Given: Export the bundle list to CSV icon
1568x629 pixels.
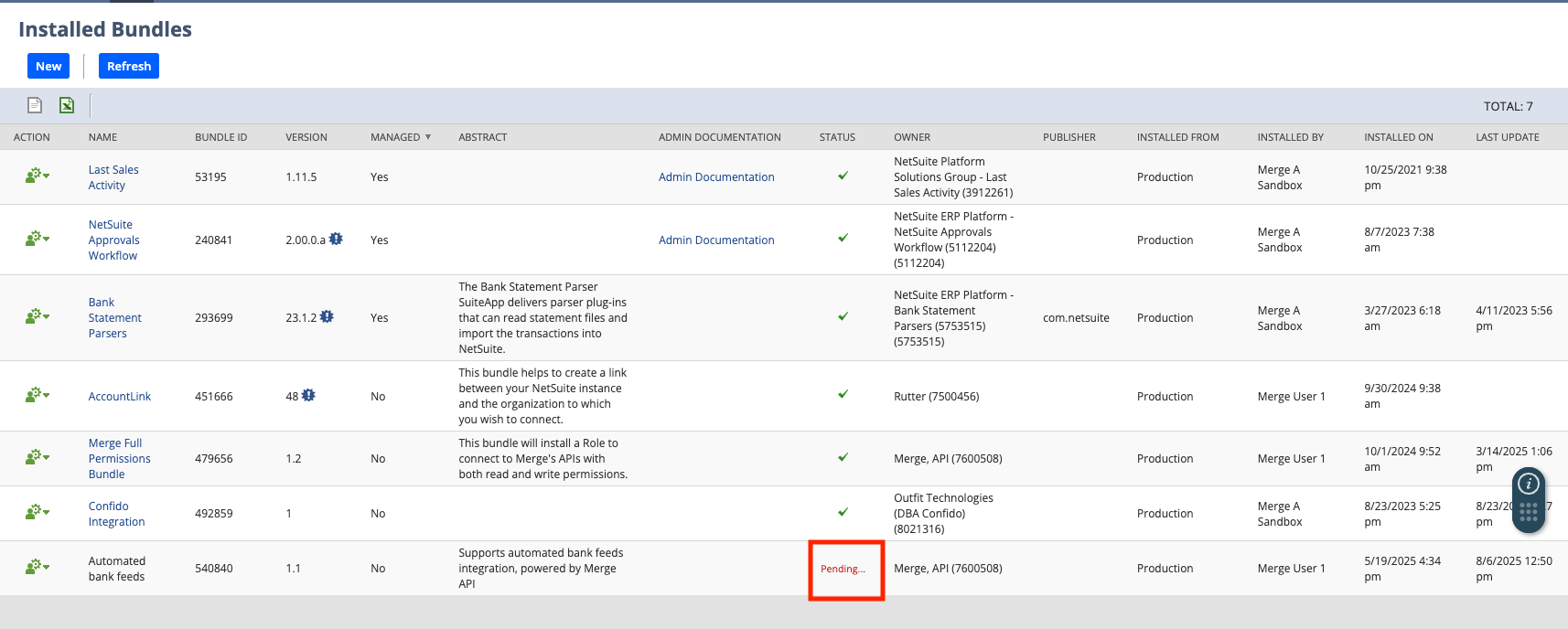Looking at the screenshot, I should [x=35, y=105].
